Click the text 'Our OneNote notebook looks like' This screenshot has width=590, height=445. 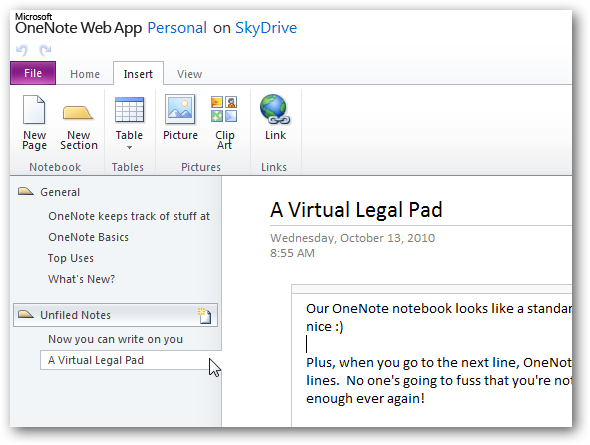[410, 308]
